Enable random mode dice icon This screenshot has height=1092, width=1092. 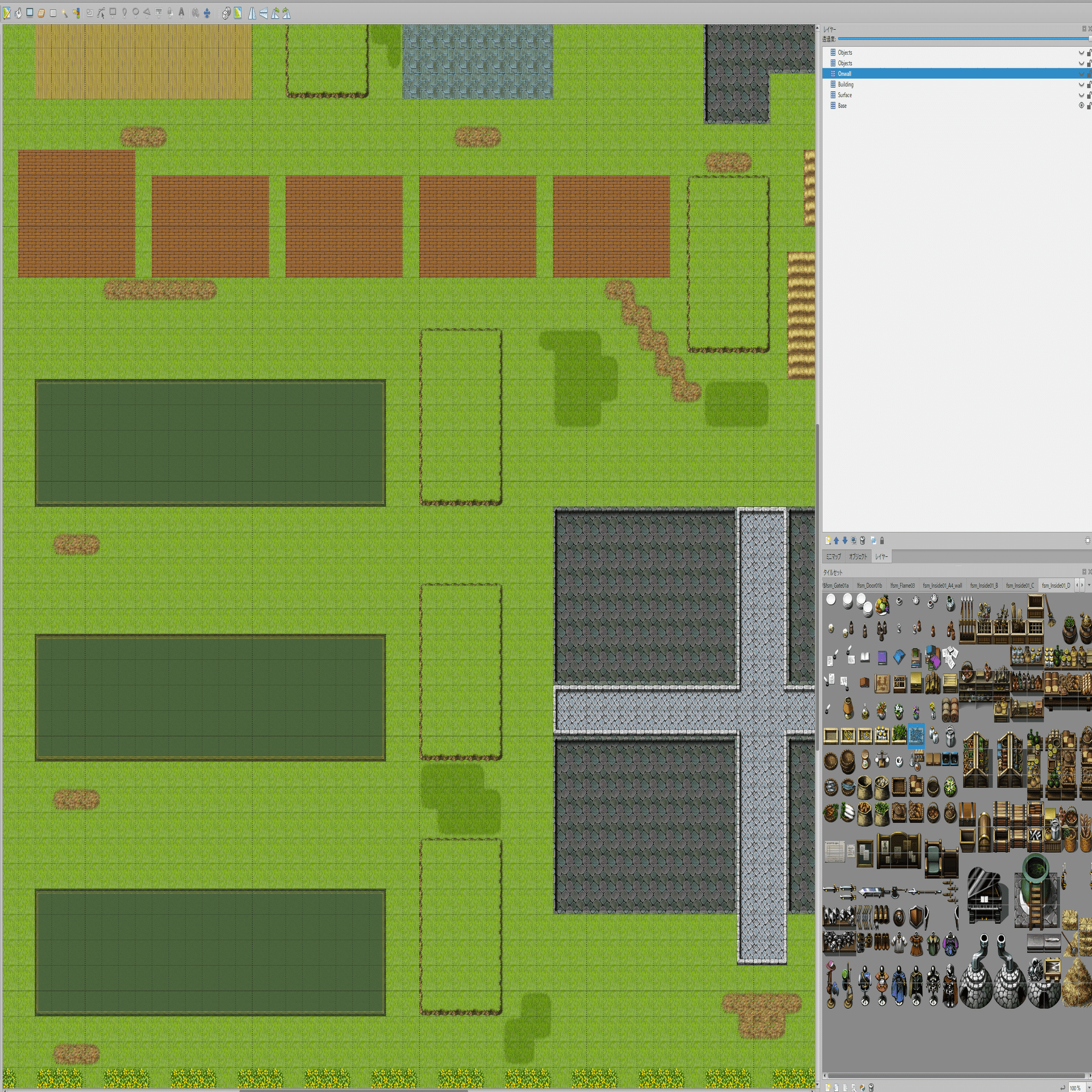226,13
